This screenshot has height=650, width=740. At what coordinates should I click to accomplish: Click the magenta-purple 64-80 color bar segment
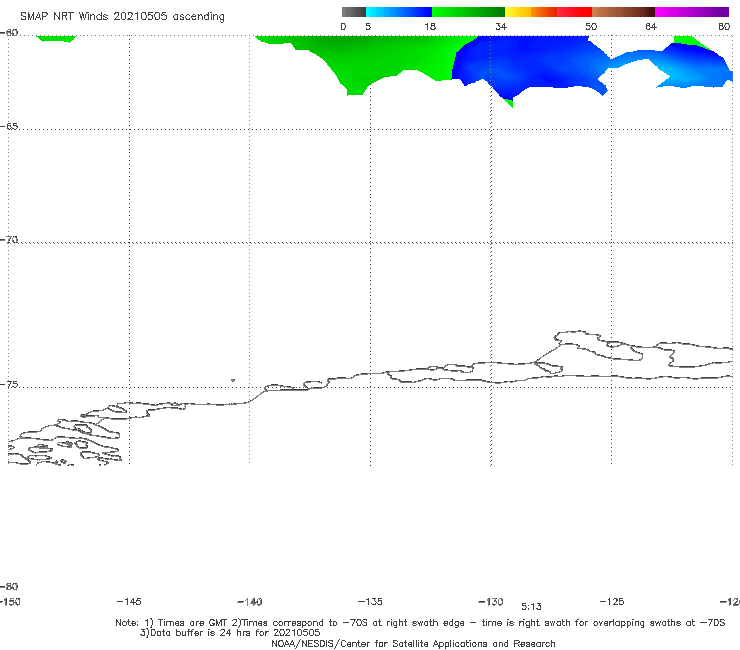coord(692,12)
